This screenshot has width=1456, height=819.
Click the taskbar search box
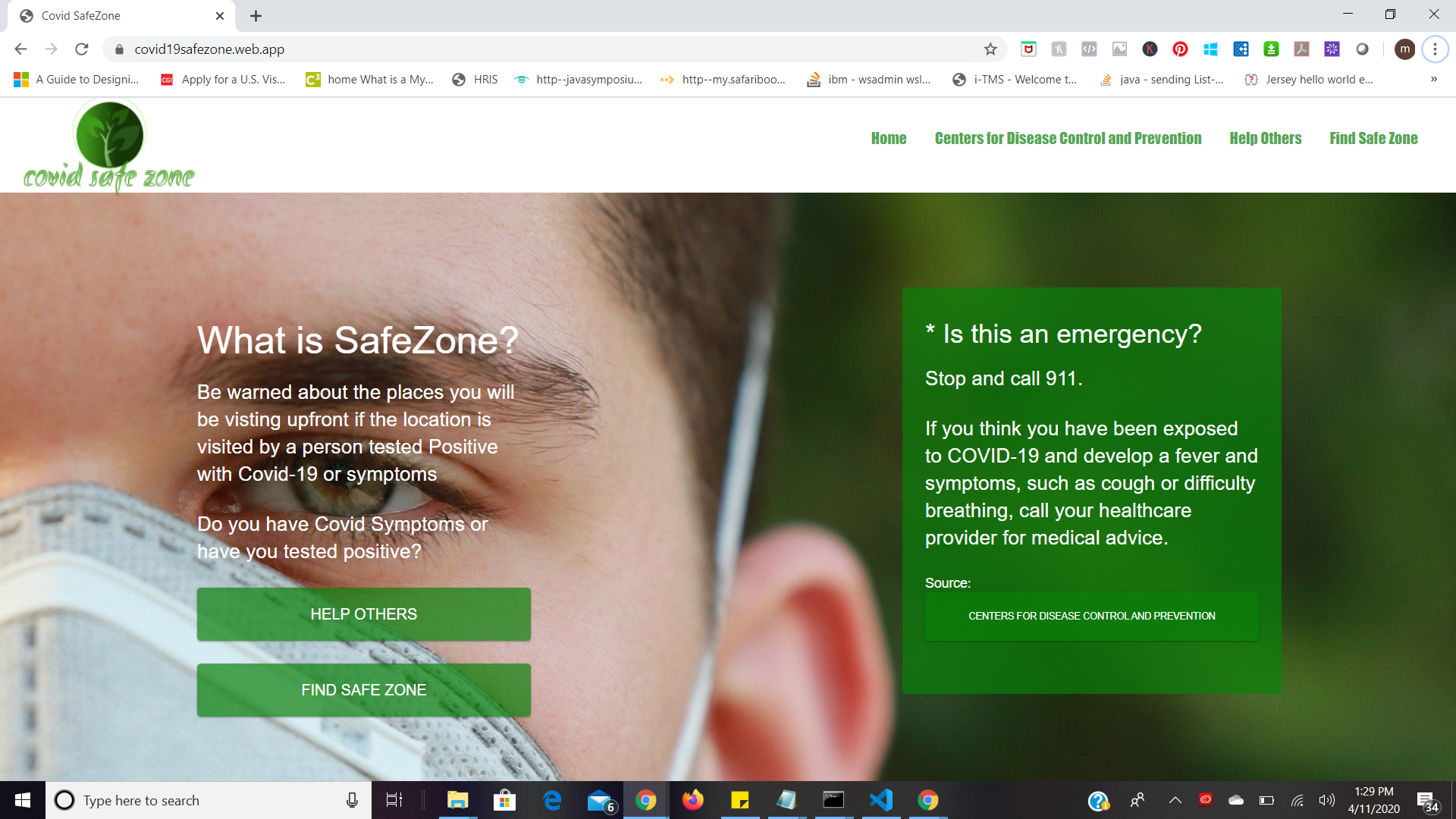[x=209, y=800]
